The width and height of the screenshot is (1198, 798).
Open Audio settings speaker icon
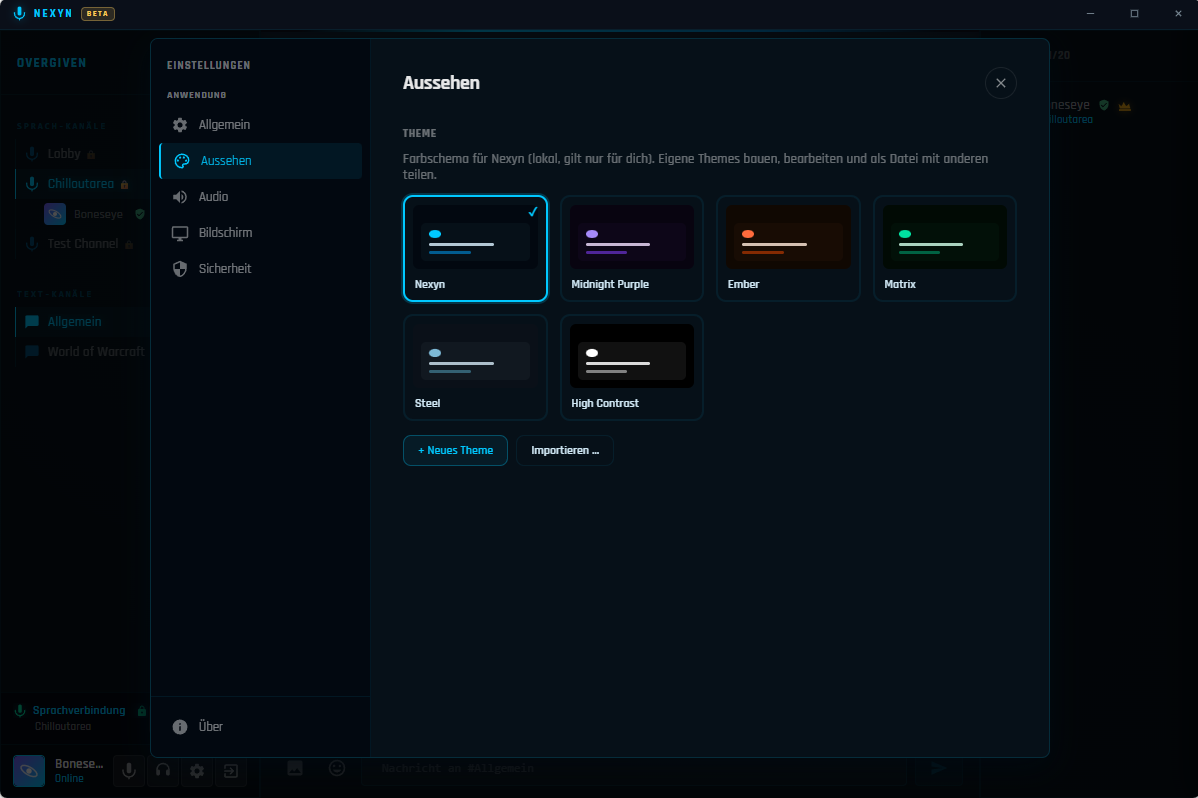tap(180, 196)
